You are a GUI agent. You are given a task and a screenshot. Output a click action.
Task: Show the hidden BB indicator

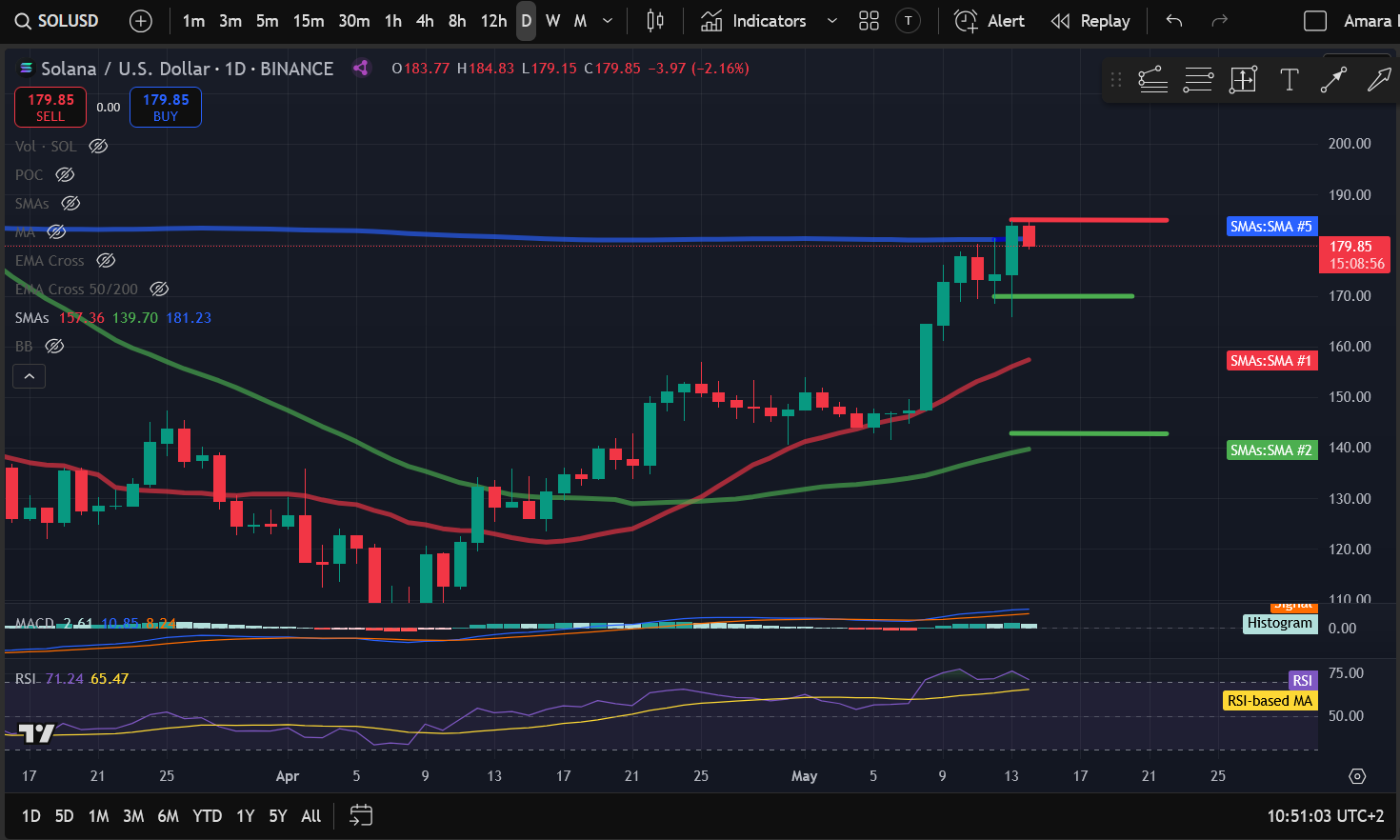coord(54,346)
